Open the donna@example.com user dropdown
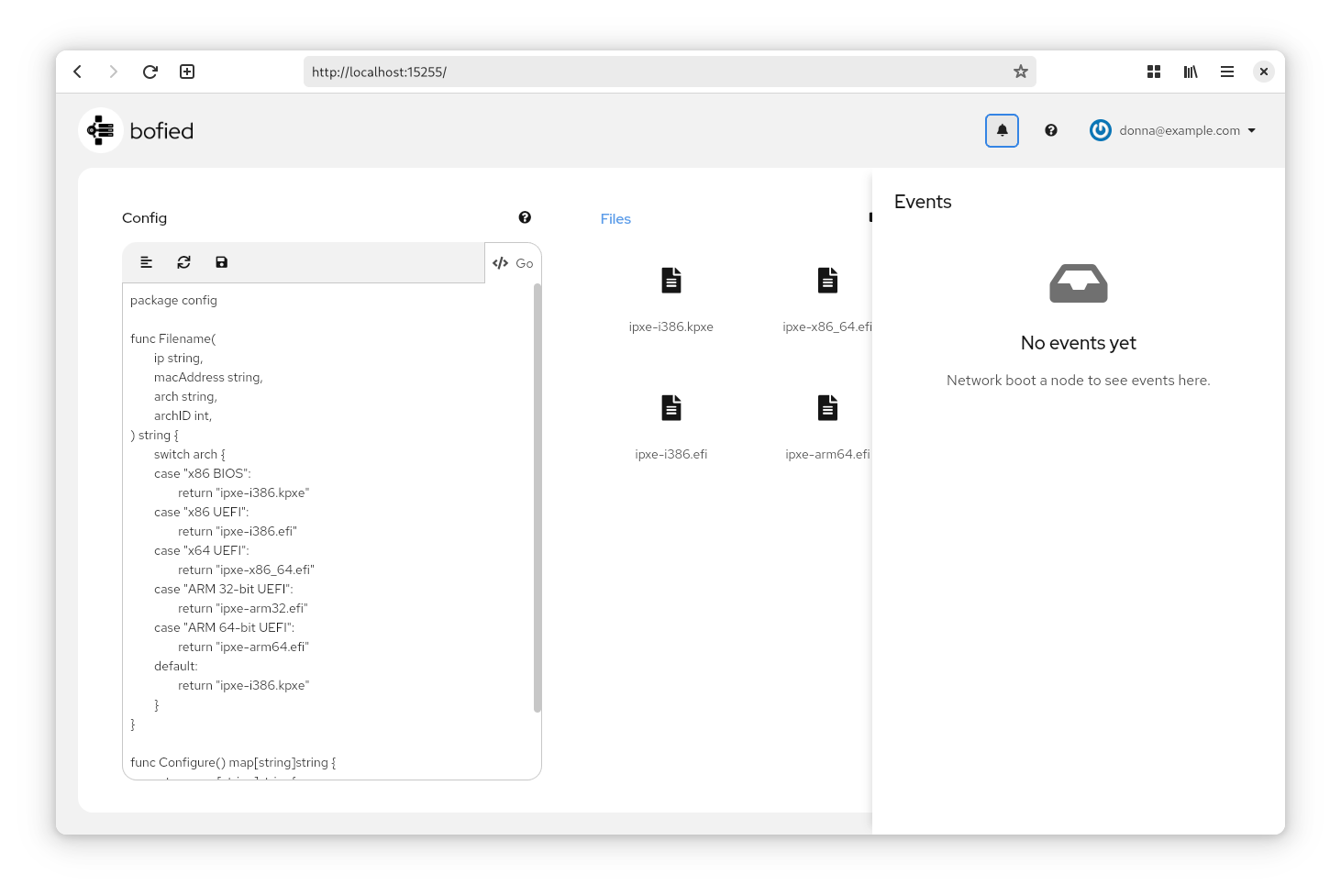Viewport: 1341px width, 896px height. tap(1172, 130)
